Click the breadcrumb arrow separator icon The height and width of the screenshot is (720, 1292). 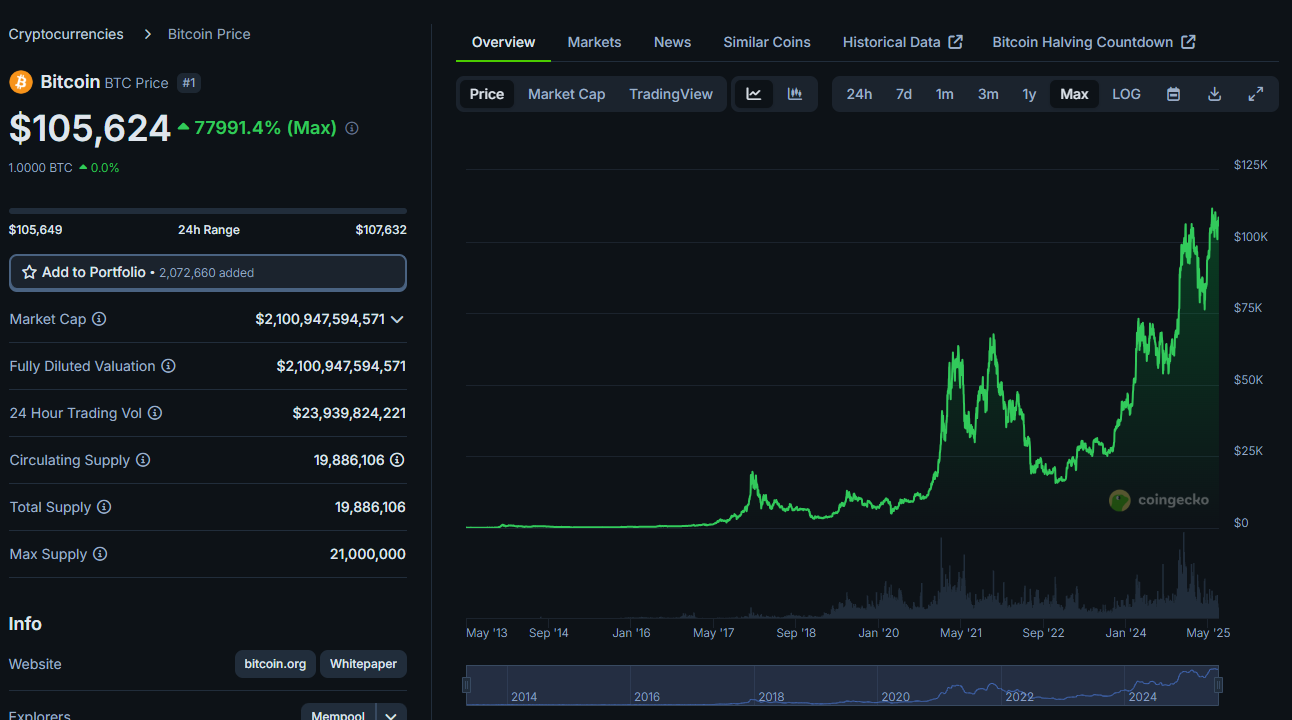point(147,34)
